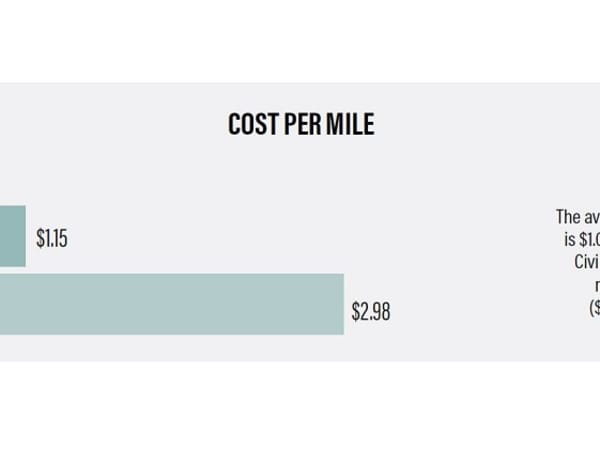Click the short dark teal $1.15 bar
600x450 pixels.
12,237
